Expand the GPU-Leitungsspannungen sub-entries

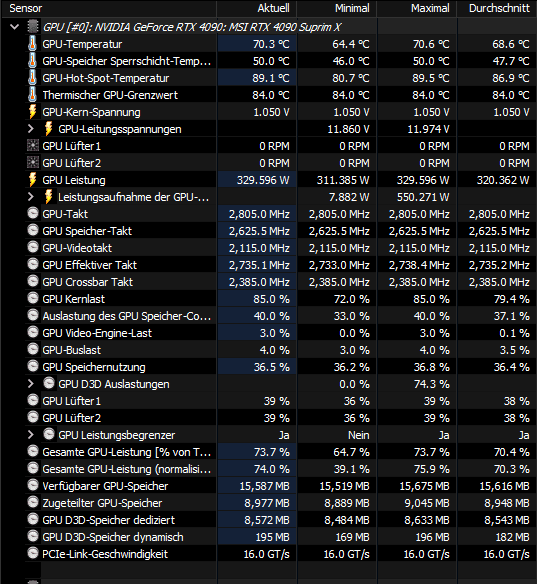31,129
